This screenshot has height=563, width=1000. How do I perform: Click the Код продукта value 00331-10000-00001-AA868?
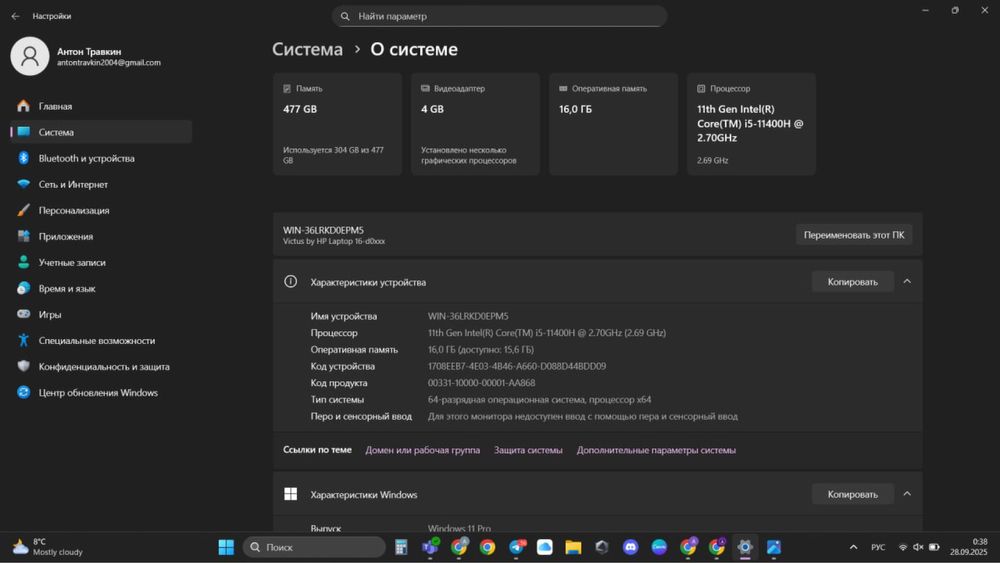pos(482,383)
